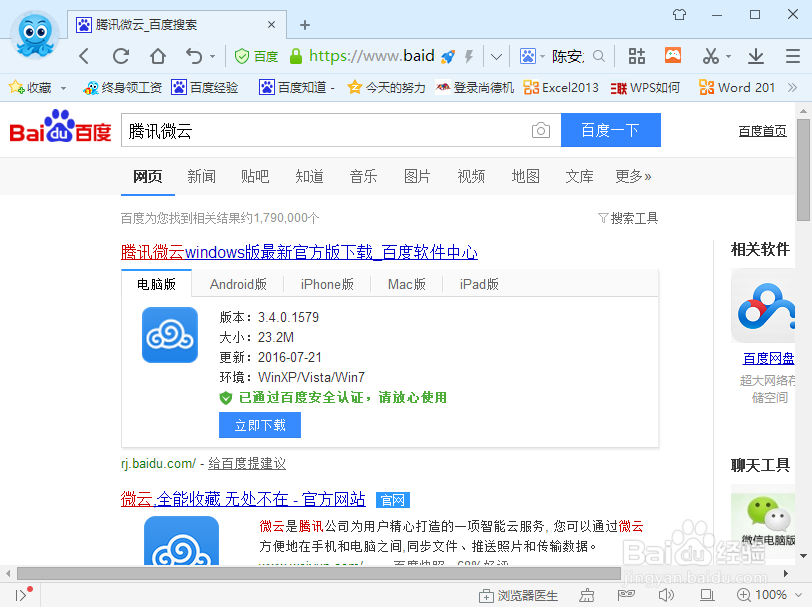Screen dimensions: 812x607
Task: Select the Mac版 tab
Action: pyautogui.click(x=407, y=284)
